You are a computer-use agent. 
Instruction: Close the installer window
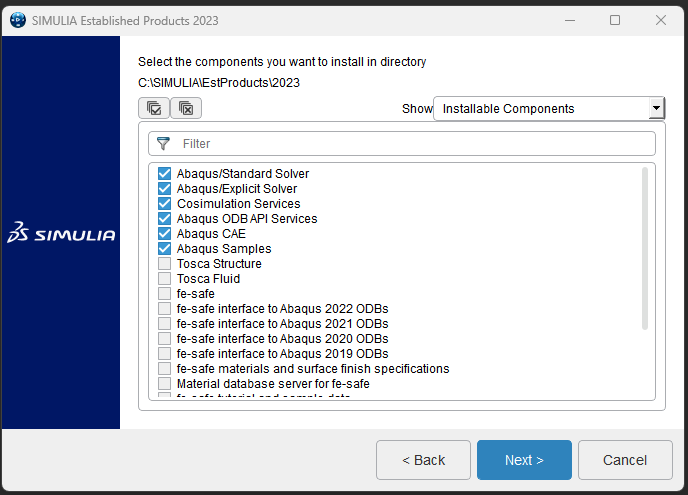pyautogui.click(x=661, y=20)
